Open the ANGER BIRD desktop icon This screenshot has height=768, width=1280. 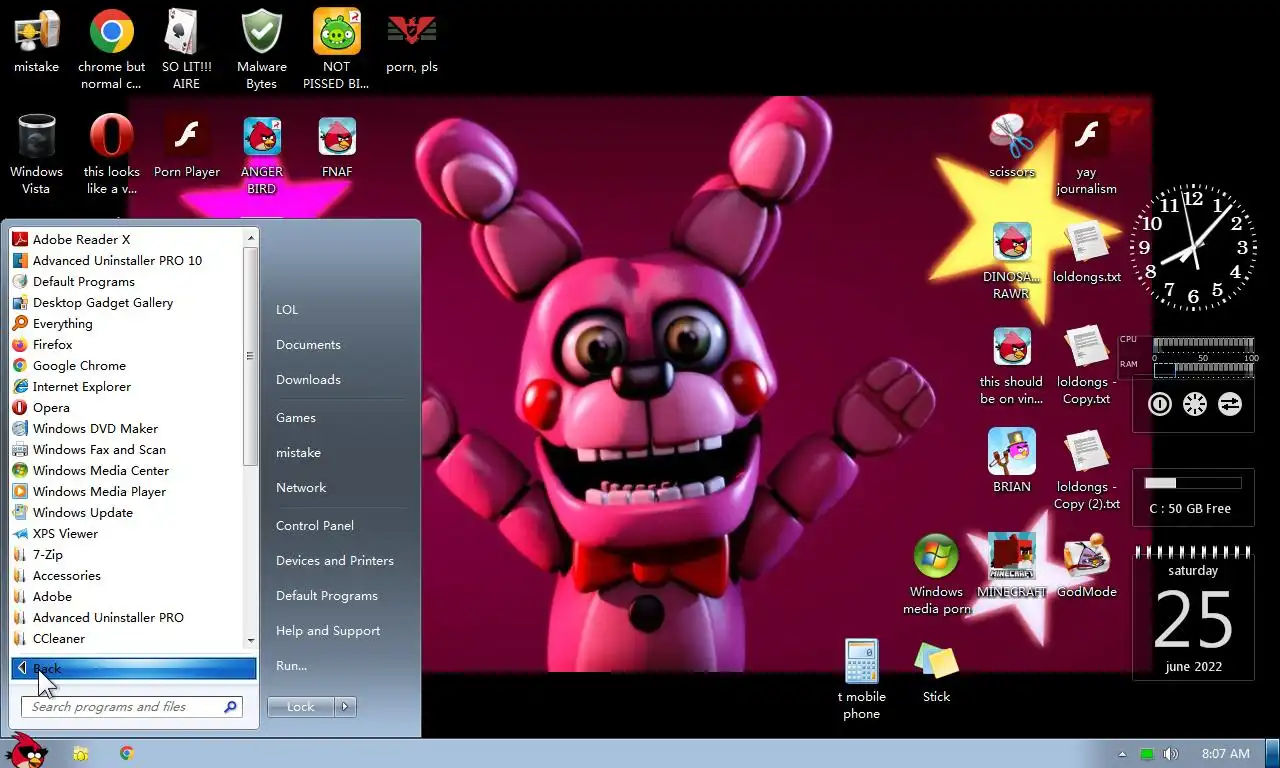tap(262, 155)
